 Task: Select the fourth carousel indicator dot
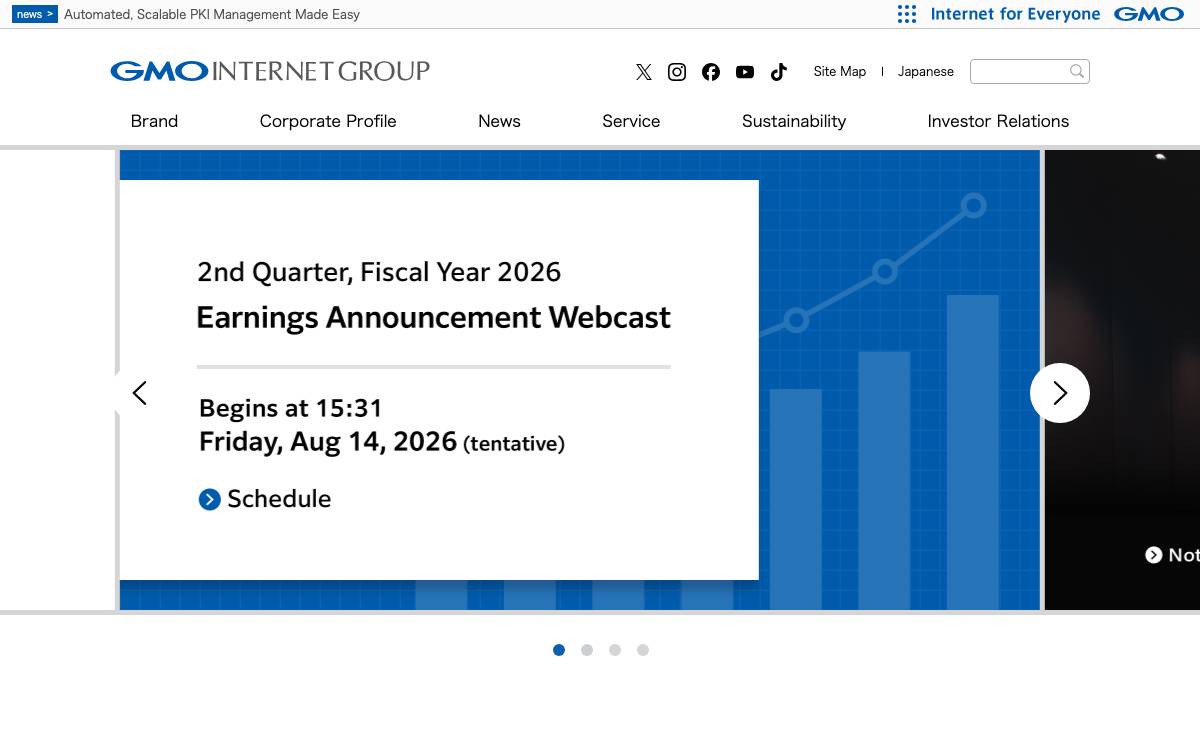point(643,650)
